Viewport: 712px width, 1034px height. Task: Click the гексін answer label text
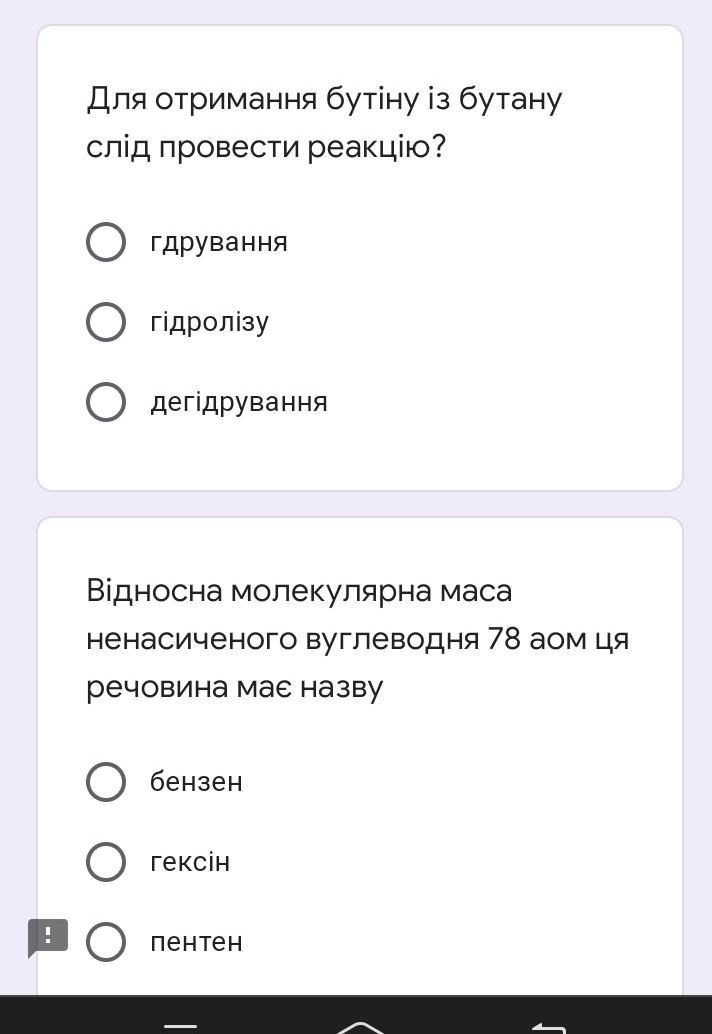coord(190,862)
